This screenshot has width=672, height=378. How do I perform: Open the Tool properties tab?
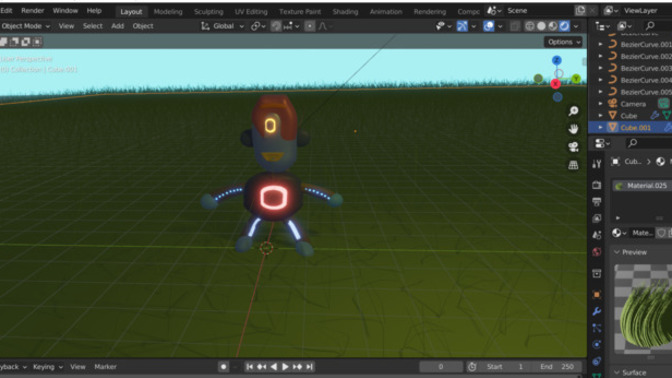point(597,163)
